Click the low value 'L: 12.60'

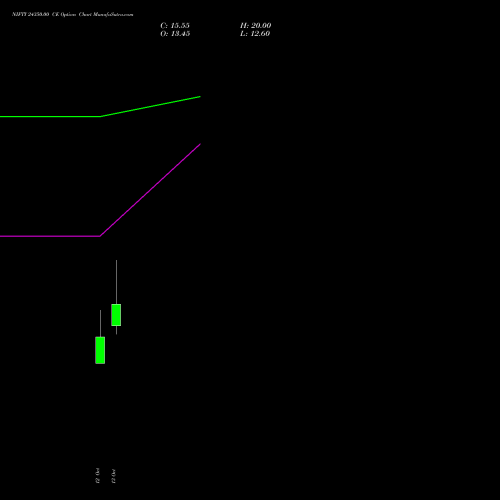[x=255, y=34]
